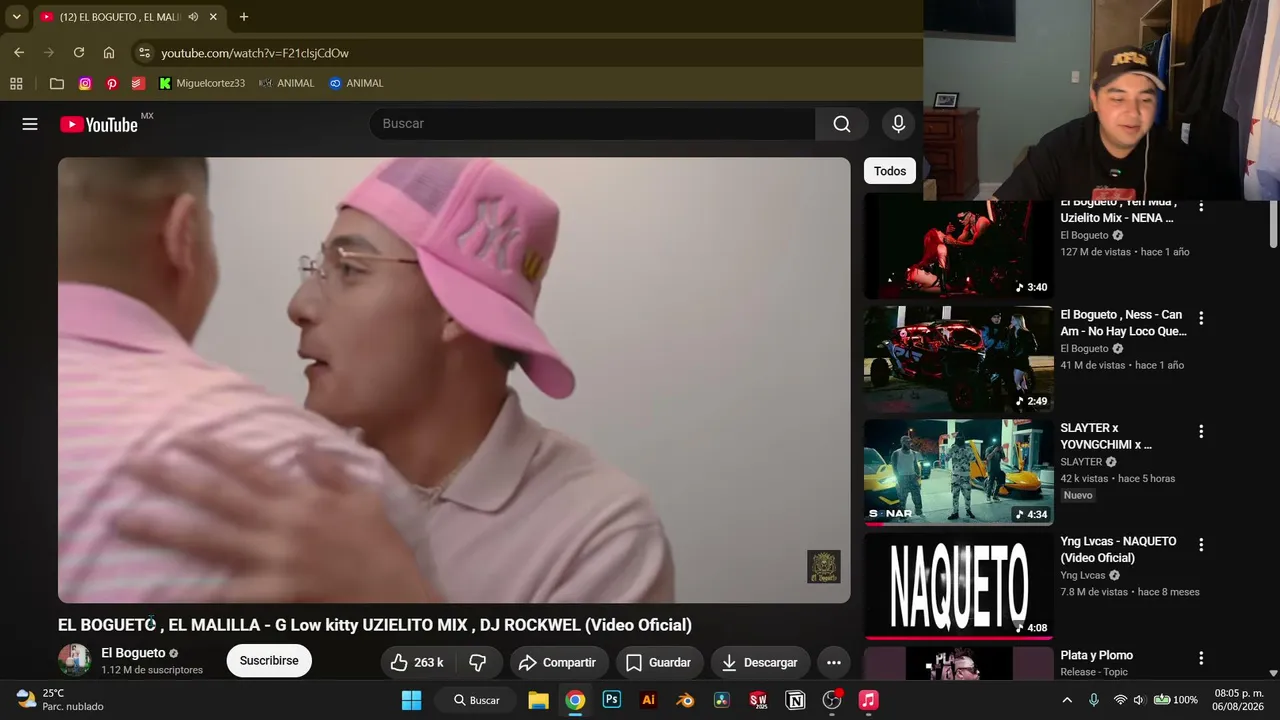Screen dimensions: 1280x720
Task: Open the OBS Studio taskbar icon
Action: pos(832,700)
